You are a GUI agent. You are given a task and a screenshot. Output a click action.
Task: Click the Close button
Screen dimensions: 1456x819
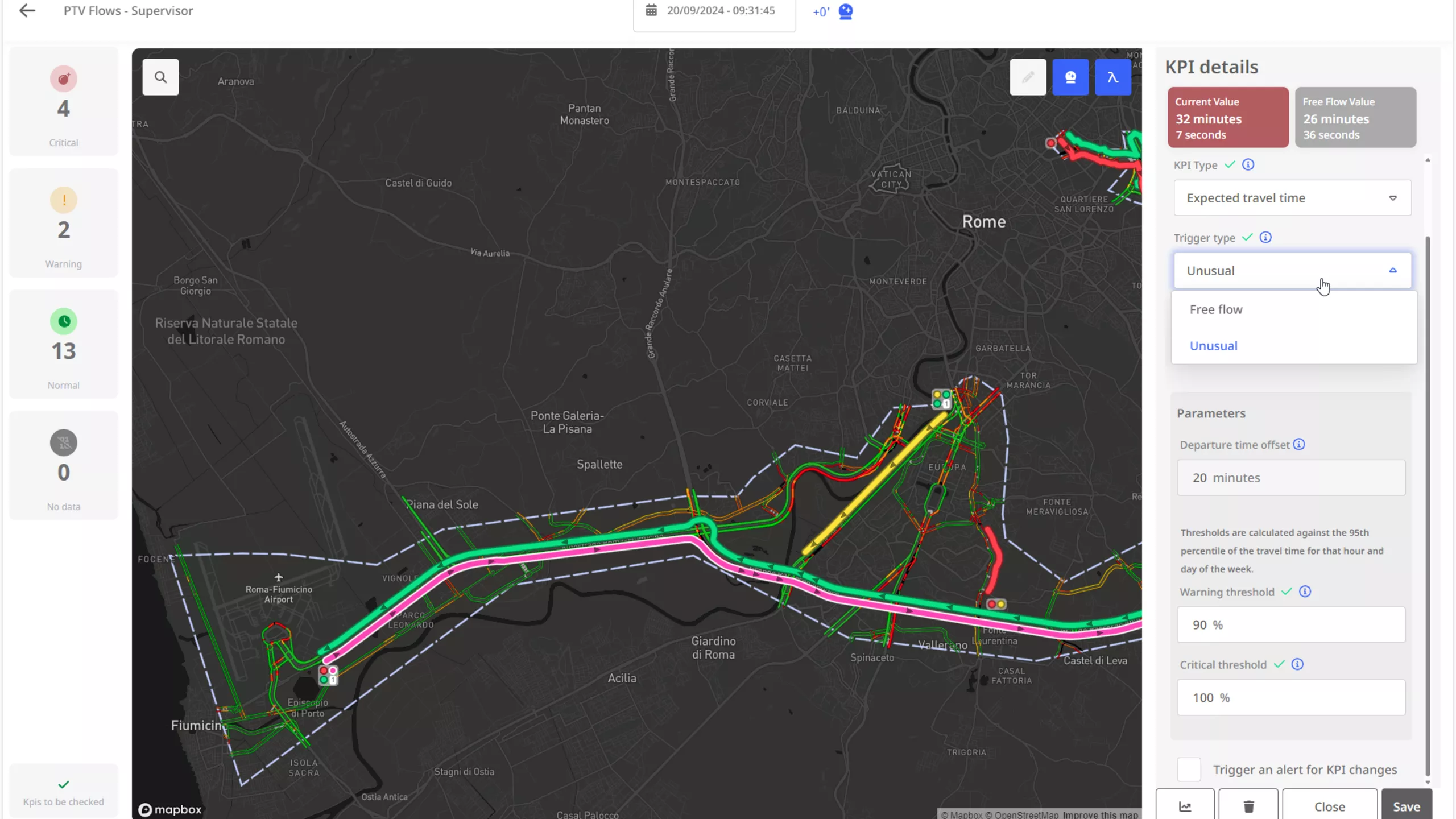tap(1329, 806)
